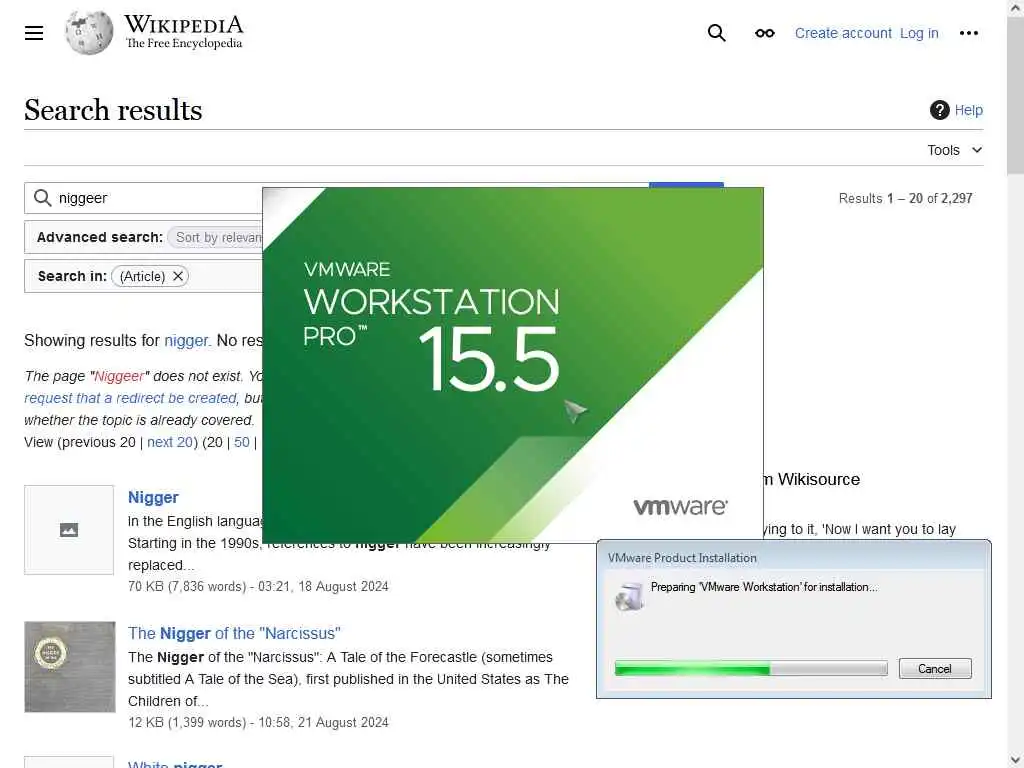Click the Wikipedia wordmark text
Image resolution: width=1024 pixels, height=768 pixels.
[x=184, y=32]
